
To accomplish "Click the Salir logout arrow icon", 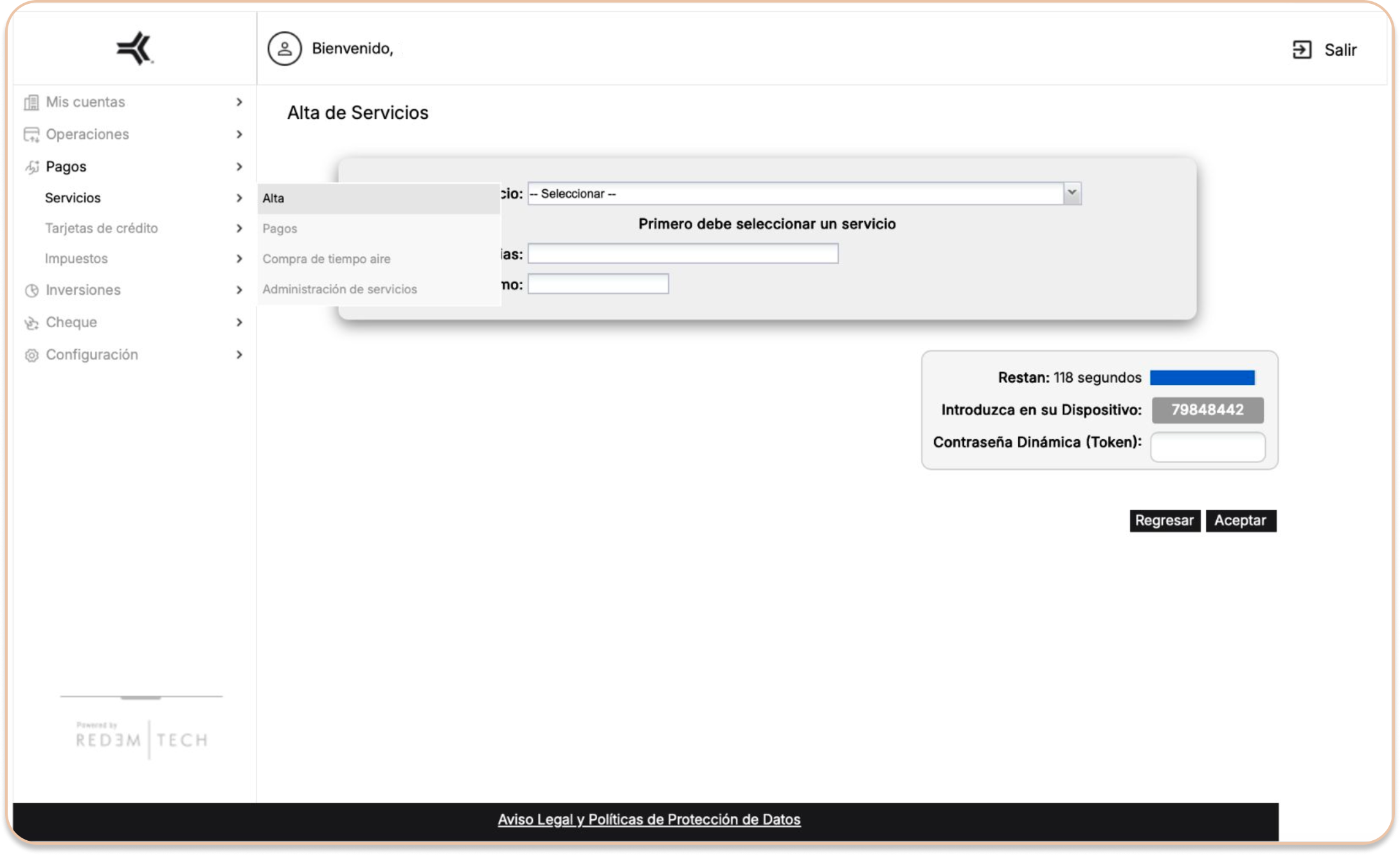I will pyautogui.click(x=1302, y=50).
